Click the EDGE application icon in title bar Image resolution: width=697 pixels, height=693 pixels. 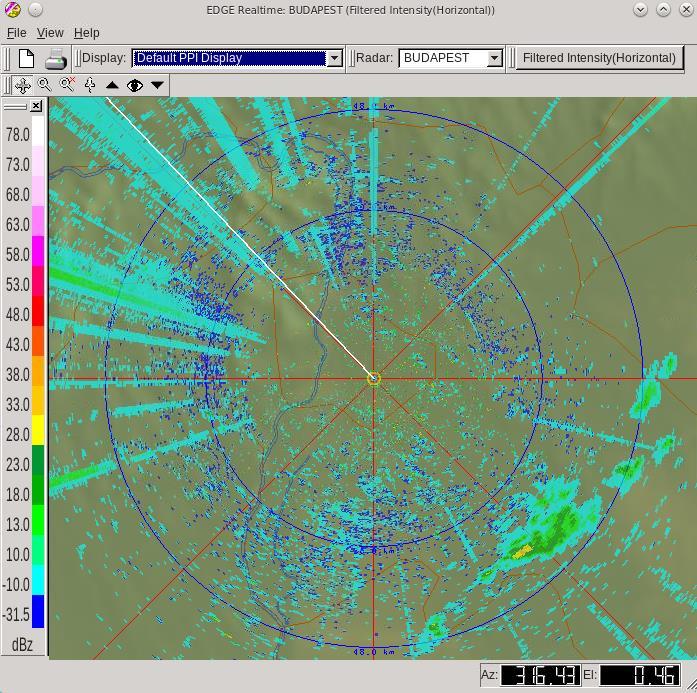[12, 9]
